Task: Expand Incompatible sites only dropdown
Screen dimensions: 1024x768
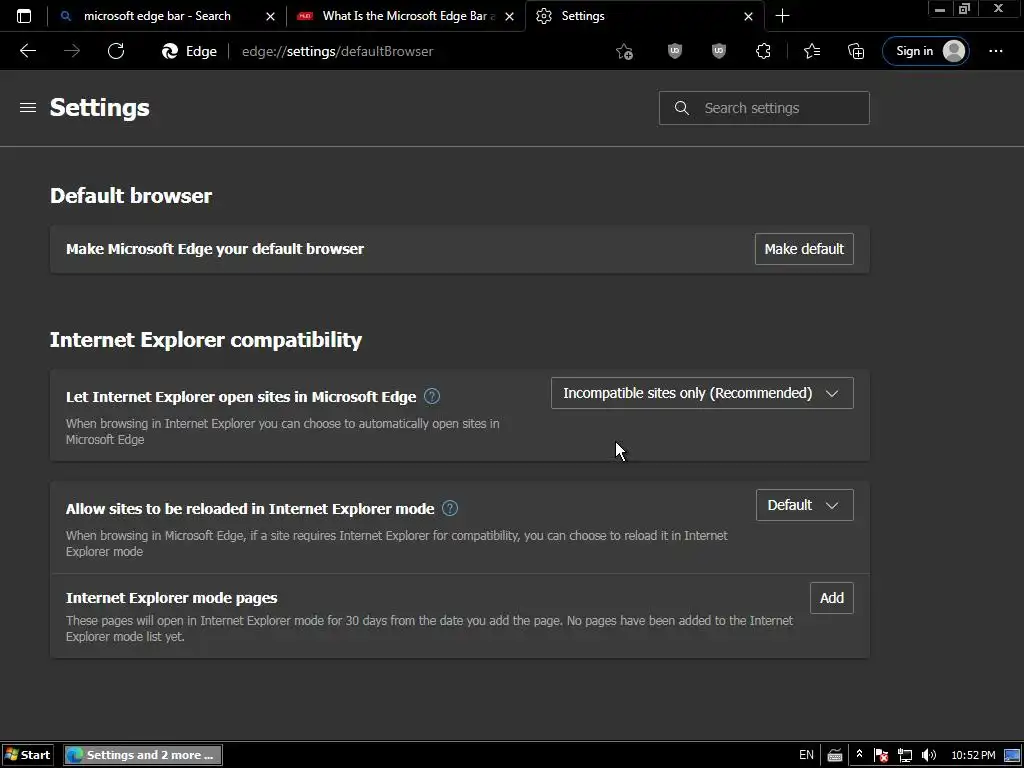Action: click(702, 393)
